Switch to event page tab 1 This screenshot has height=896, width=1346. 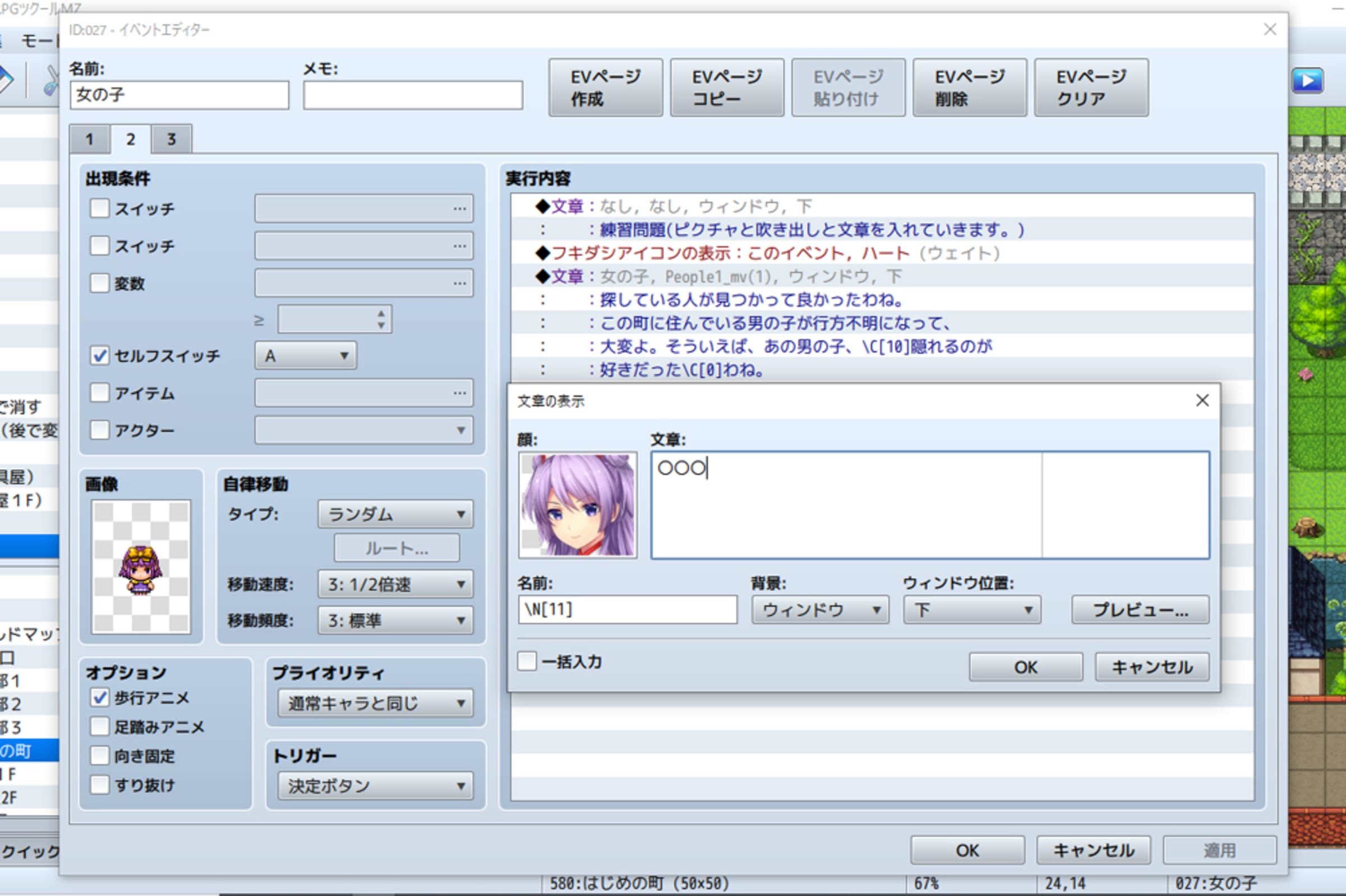(x=90, y=140)
